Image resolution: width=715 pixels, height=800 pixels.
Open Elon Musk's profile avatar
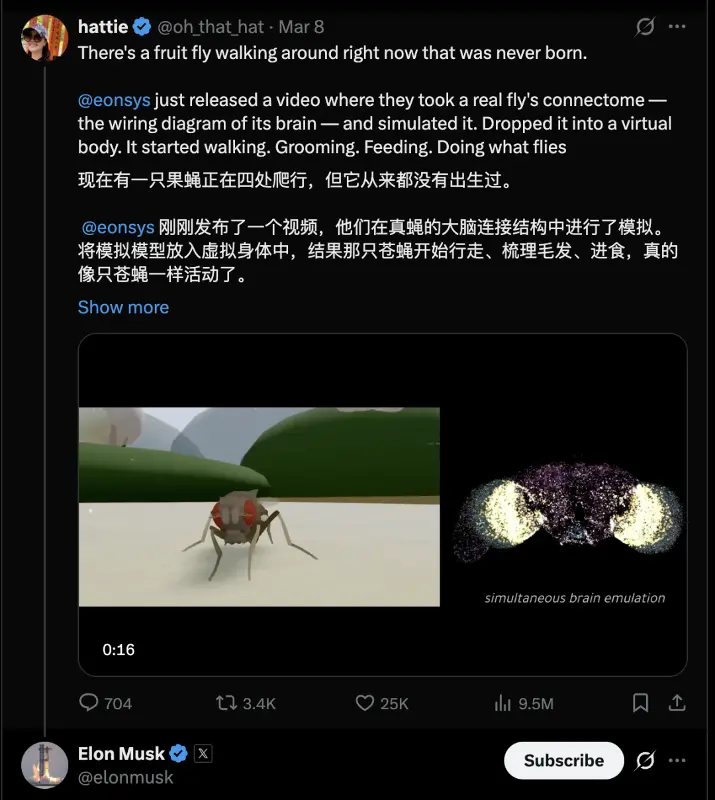tap(44, 765)
